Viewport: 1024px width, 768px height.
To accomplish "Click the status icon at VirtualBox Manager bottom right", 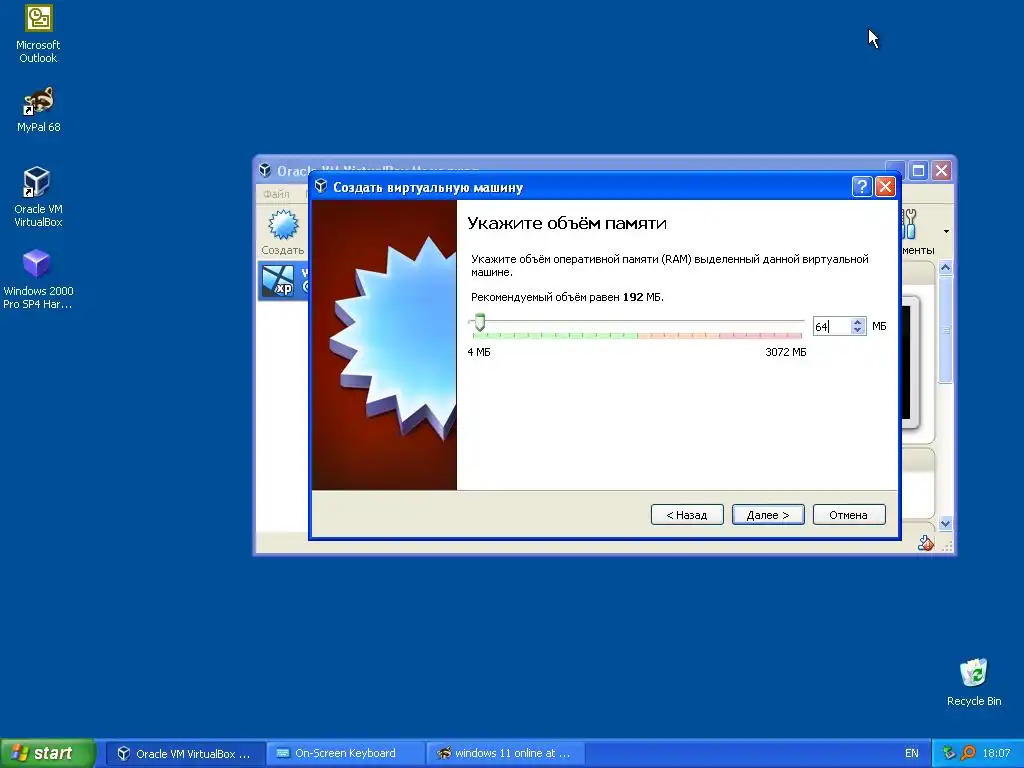I will coord(925,542).
